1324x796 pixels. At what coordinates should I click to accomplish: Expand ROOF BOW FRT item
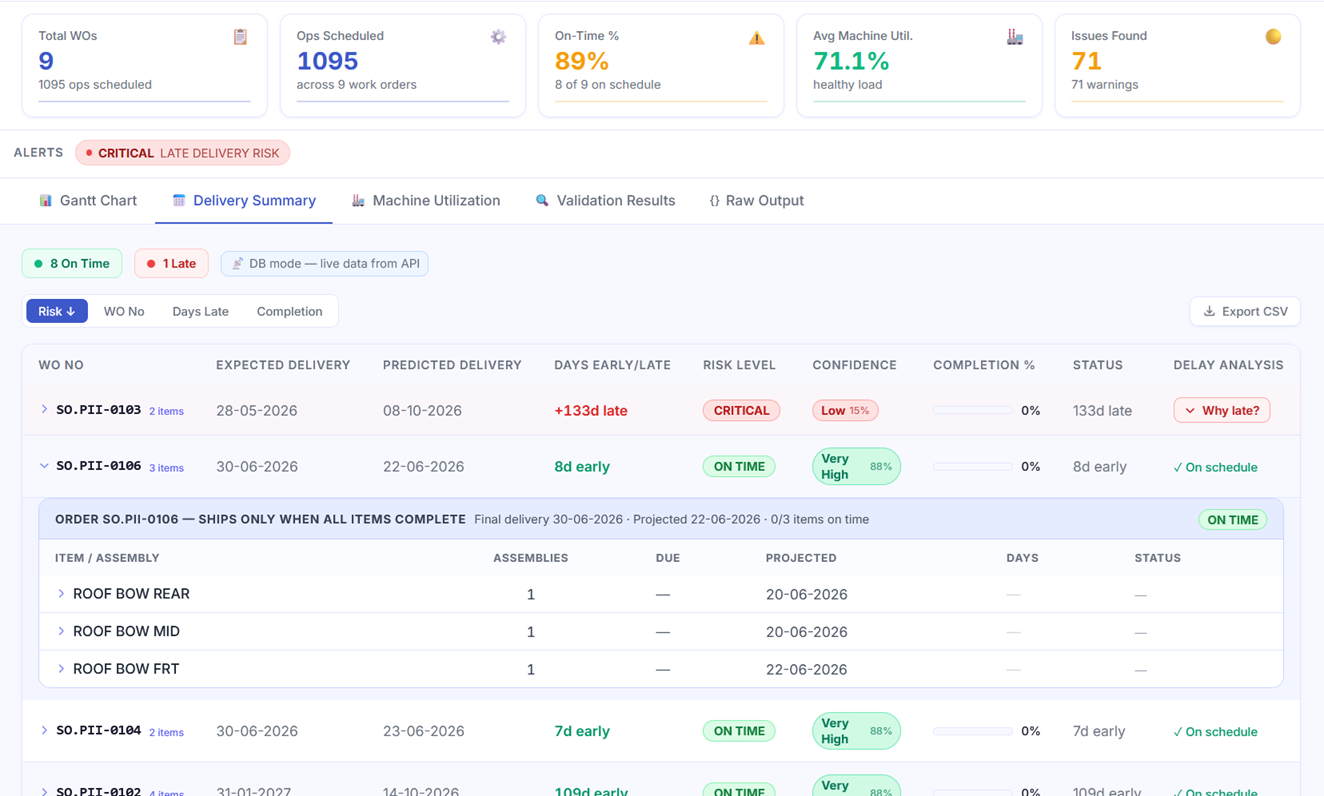tap(61, 669)
